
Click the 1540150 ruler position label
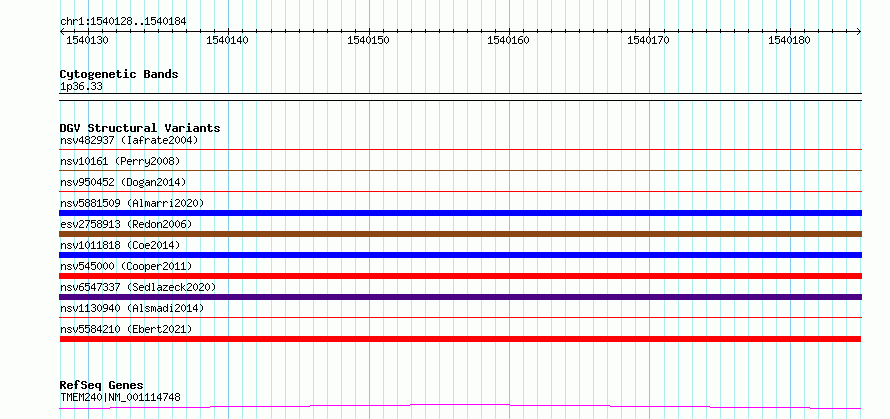tap(368, 40)
